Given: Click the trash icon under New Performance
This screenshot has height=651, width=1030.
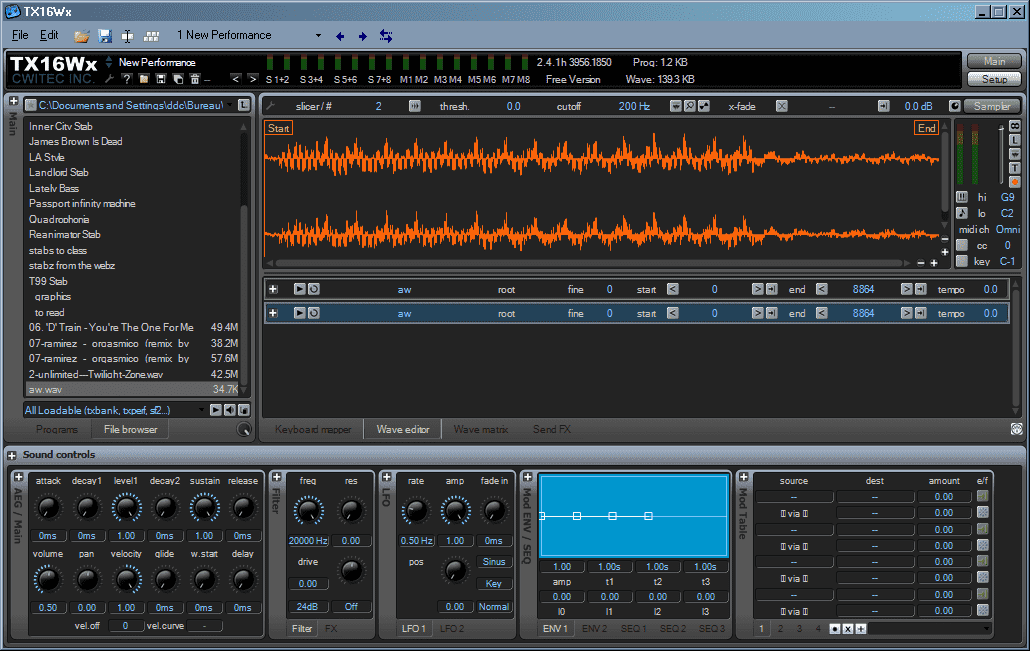Looking at the screenshot, I should (194, 78).
